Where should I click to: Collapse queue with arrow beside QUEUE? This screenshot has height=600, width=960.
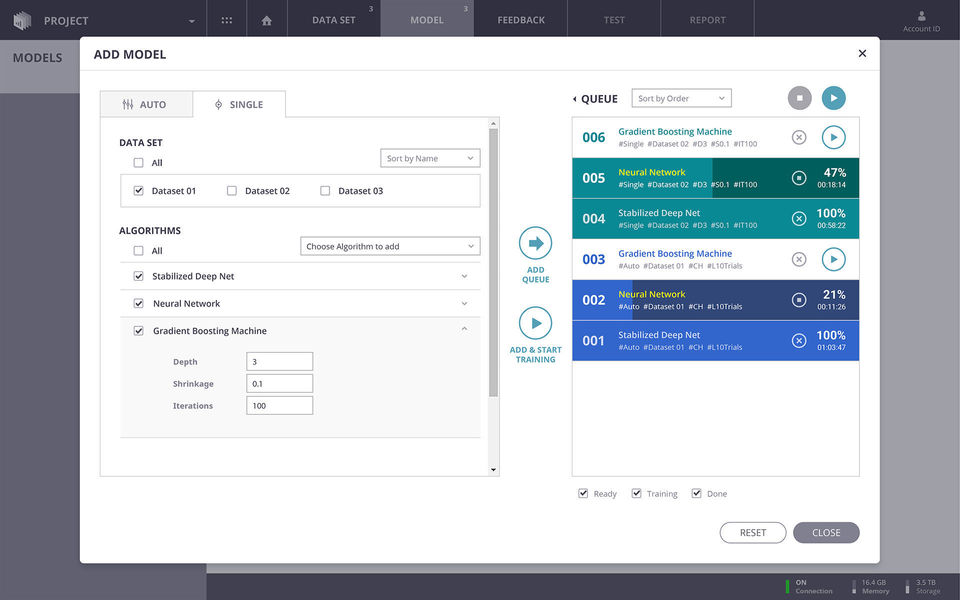coord(574,99)
